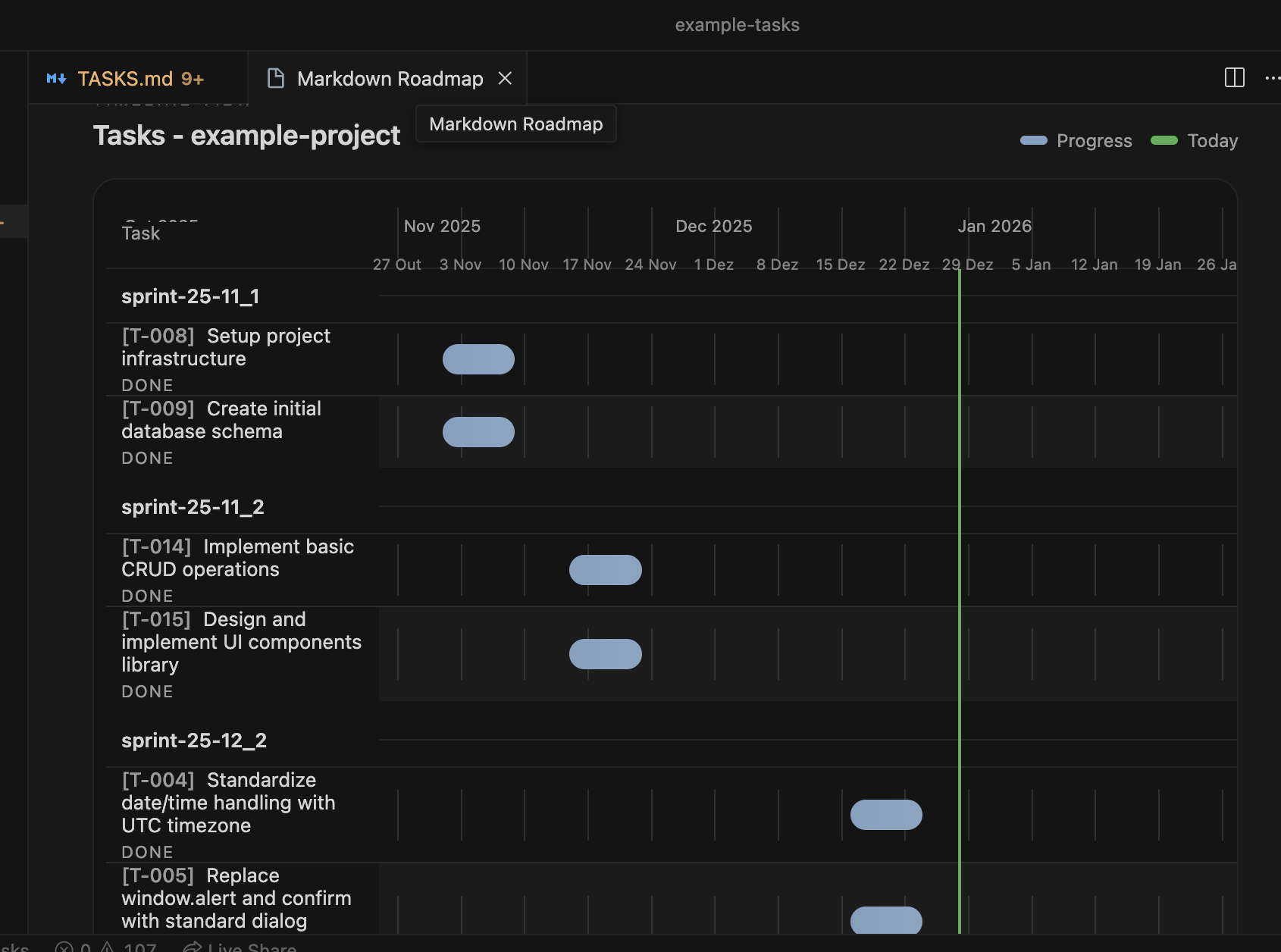Collapse the sprint-25-11_2 group

(x=193, y=507)
